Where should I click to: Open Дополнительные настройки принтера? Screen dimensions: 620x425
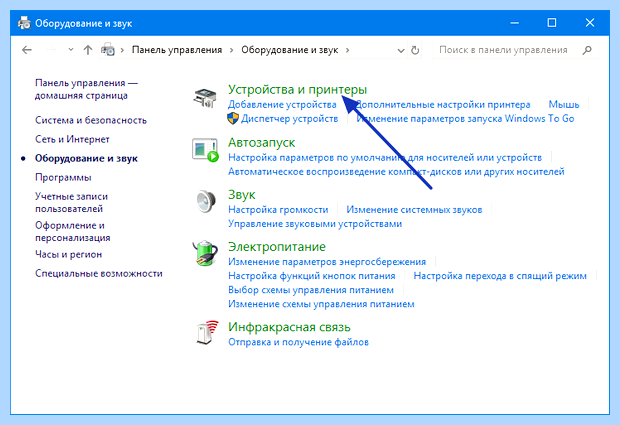[443, 105]
